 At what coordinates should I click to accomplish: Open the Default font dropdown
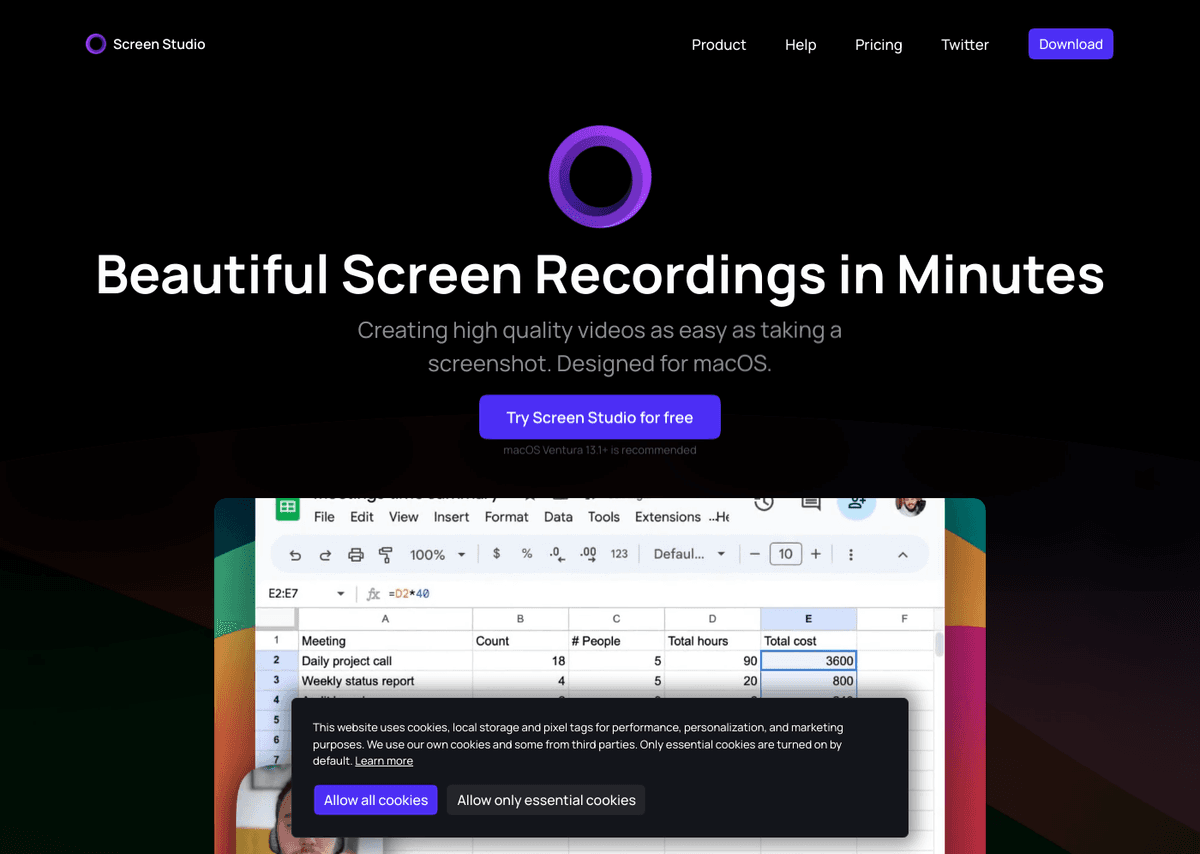click(689, 554)
